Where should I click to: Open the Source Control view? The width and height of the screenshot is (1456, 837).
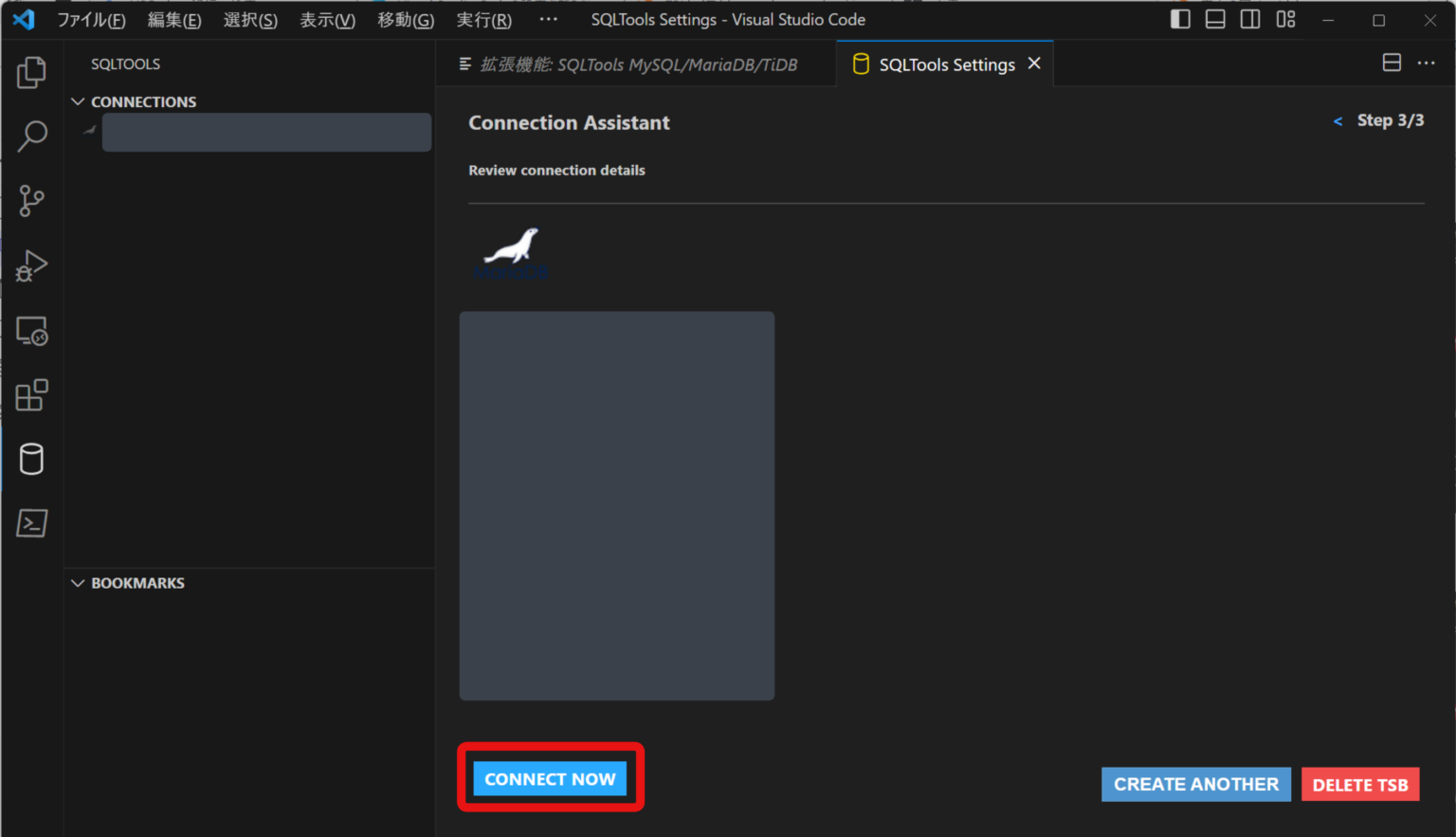[31, 201]
